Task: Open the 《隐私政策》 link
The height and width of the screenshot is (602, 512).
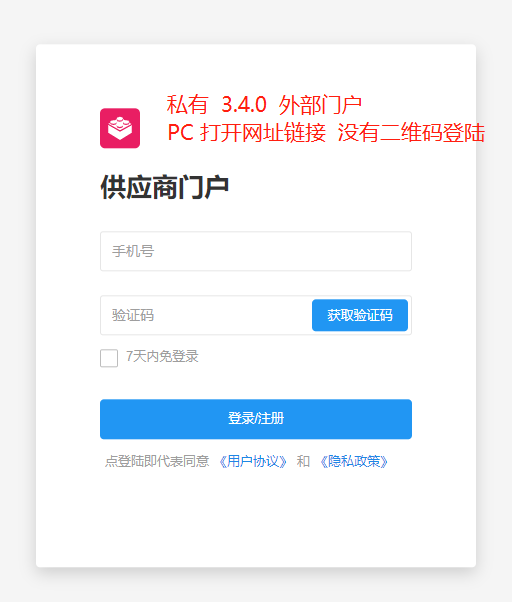Action: pos(354,461)
